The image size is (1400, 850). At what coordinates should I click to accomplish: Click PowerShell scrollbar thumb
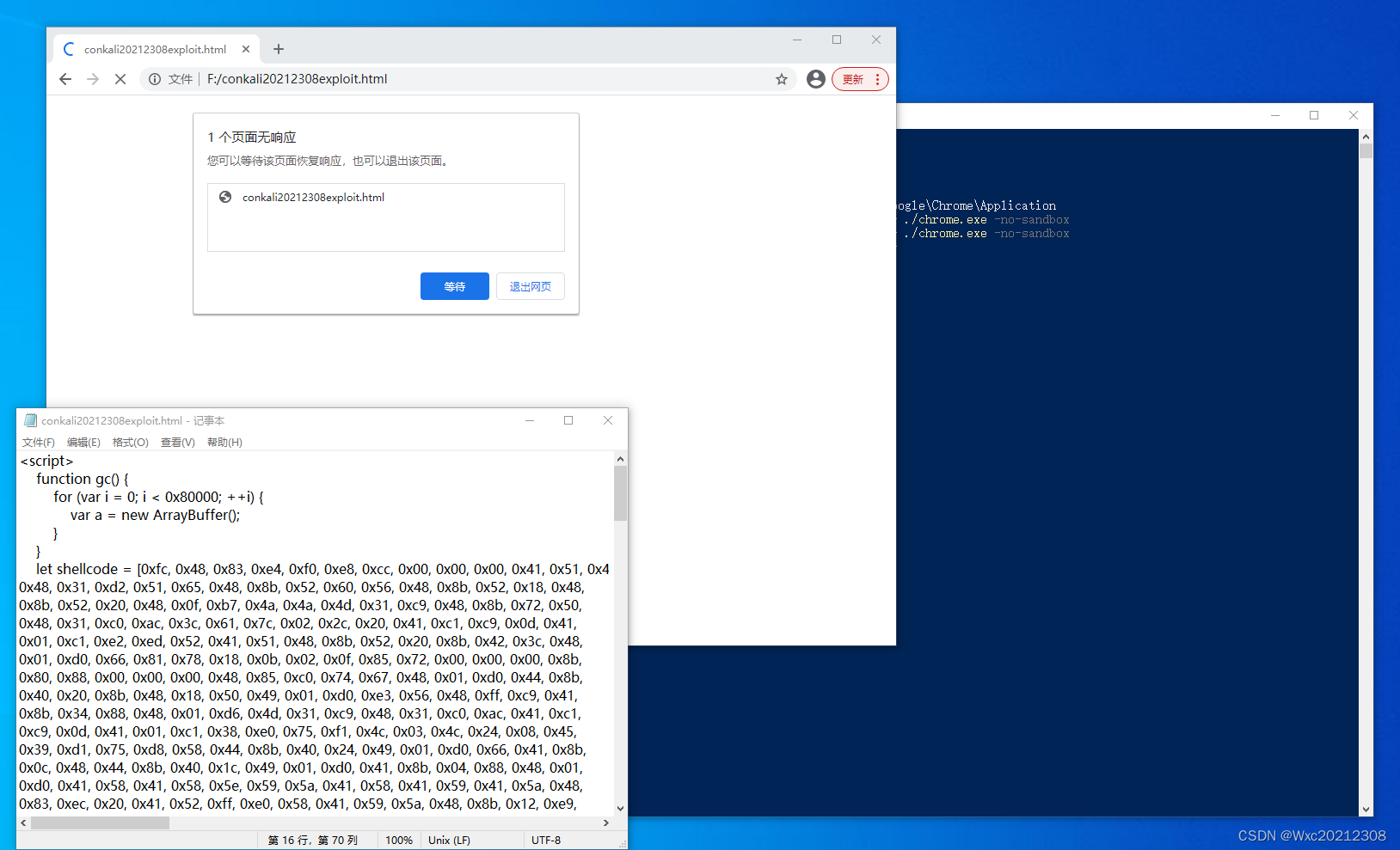coord(1366,151)
